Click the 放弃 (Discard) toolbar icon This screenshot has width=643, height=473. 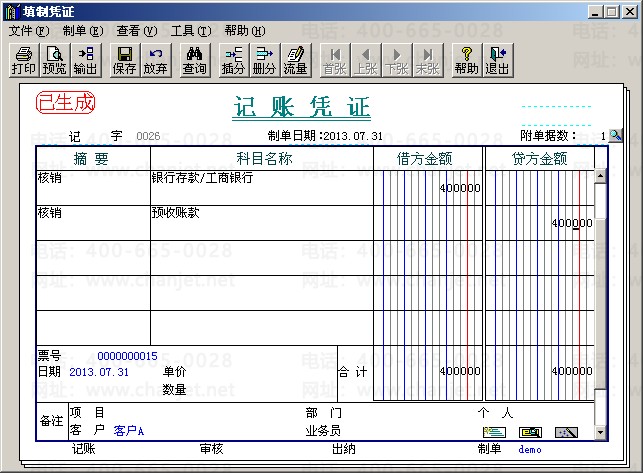[155, 60]
